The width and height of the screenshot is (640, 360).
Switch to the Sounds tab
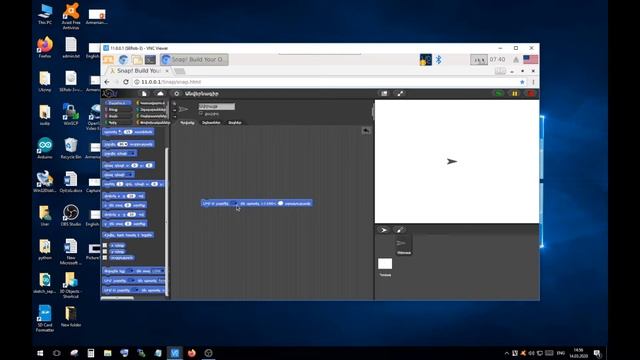pyautogui.click(x=235, y=122)
